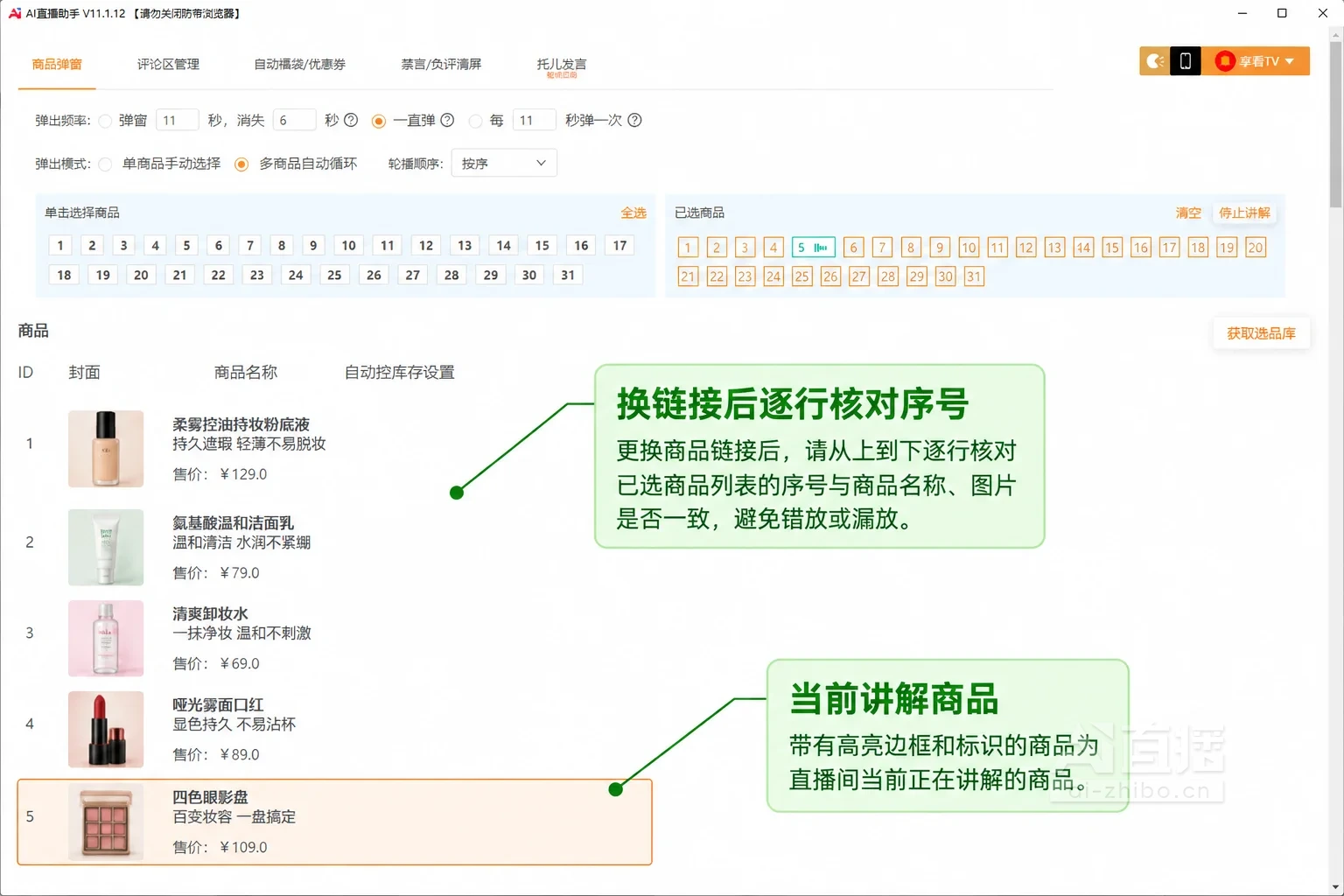Click the 消失 seconds input showing 6
Image resolution: width=1344 pixels, height=896 pixels.
pyautogui.click(x=294, y=120)
